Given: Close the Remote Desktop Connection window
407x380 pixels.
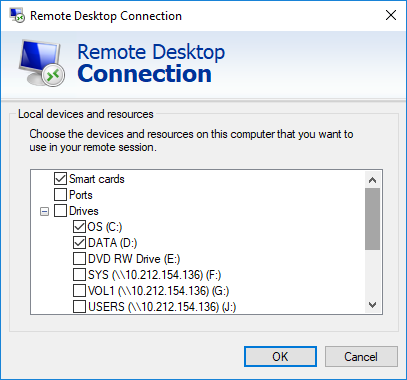Looking at the screenshot, I should pos(391,15).
